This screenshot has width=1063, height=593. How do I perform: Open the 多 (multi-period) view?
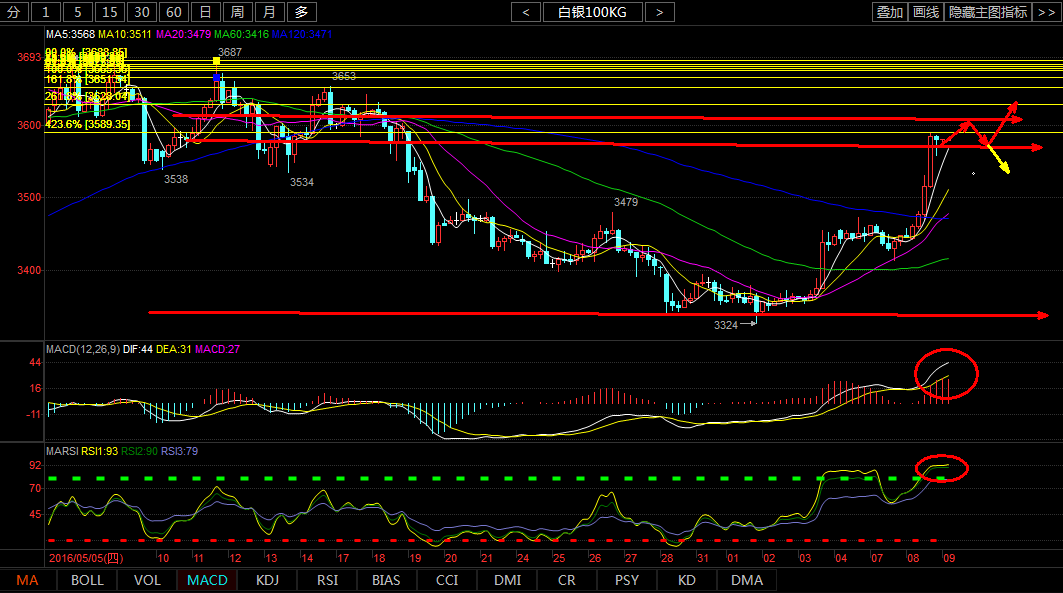click(x=301, y=12)
